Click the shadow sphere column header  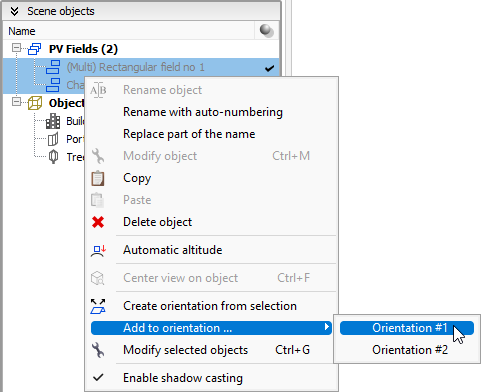click(267, 31)
